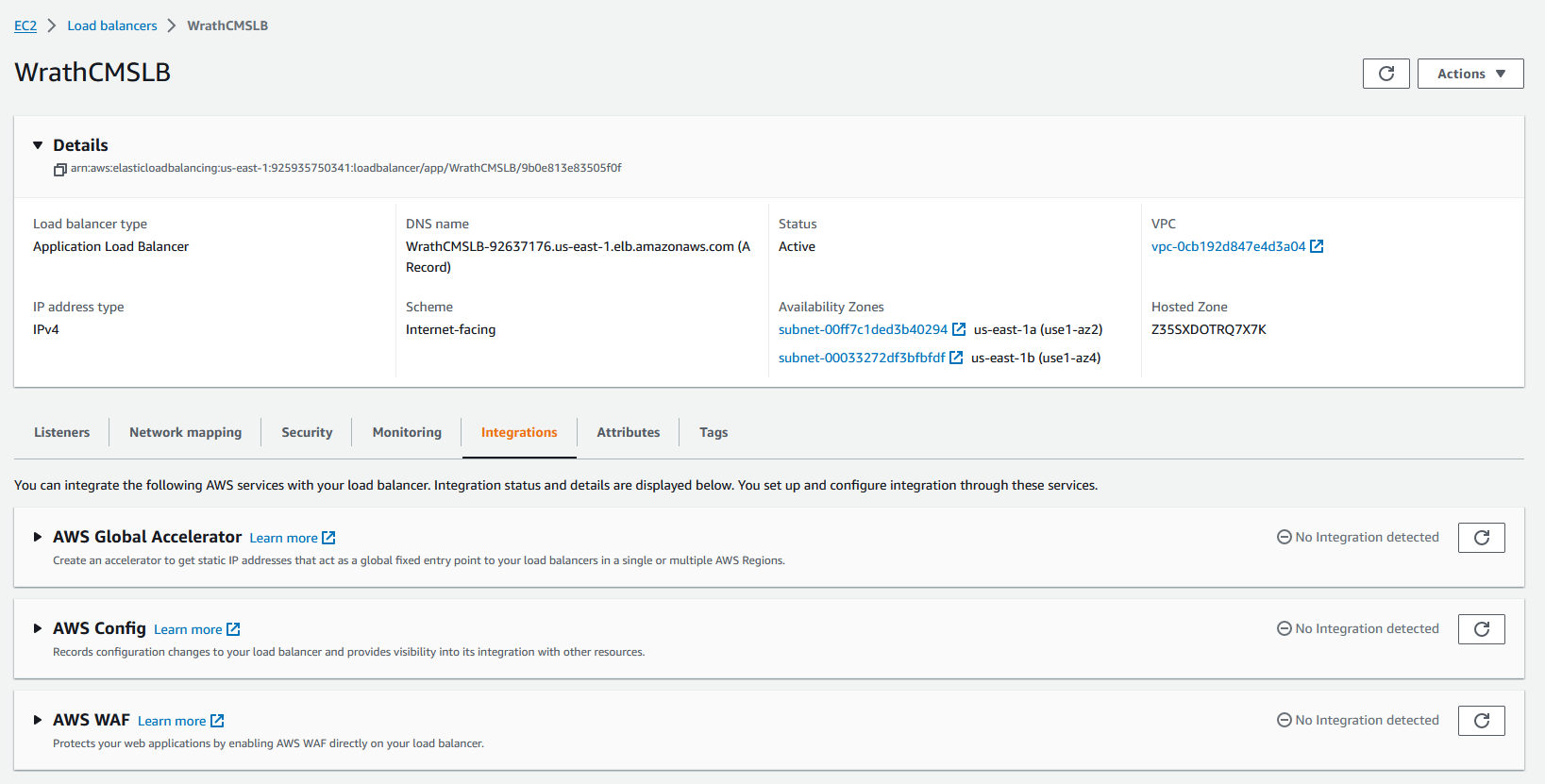Click the EC2 breadcrumb link

25,25
